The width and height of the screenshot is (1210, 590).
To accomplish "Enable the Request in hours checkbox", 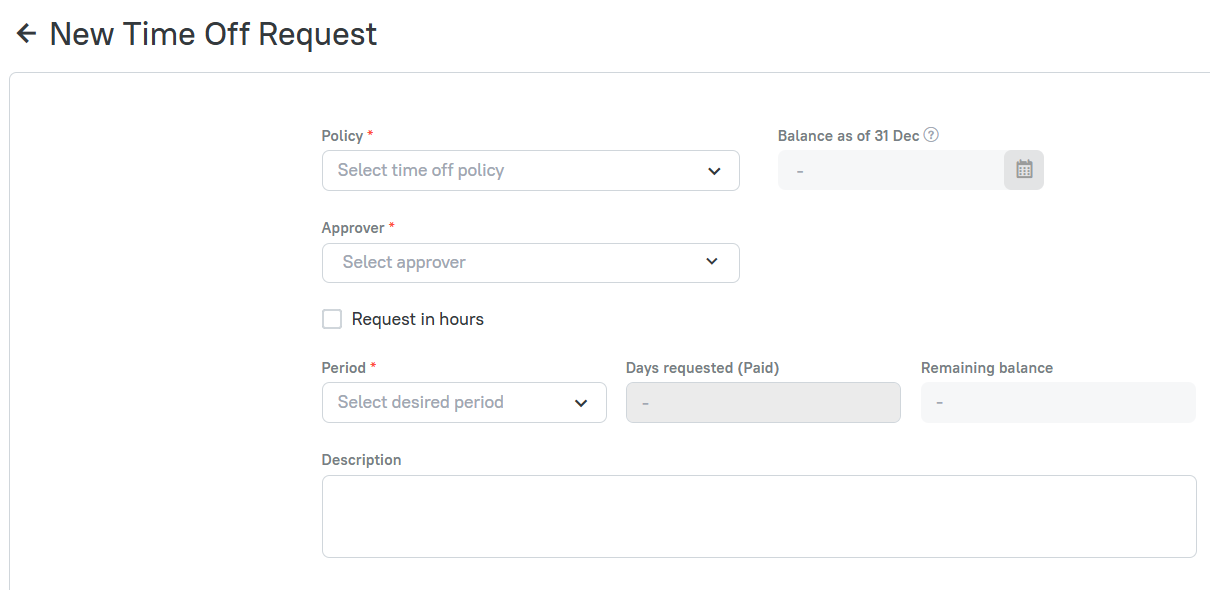I will pos(332,319).
